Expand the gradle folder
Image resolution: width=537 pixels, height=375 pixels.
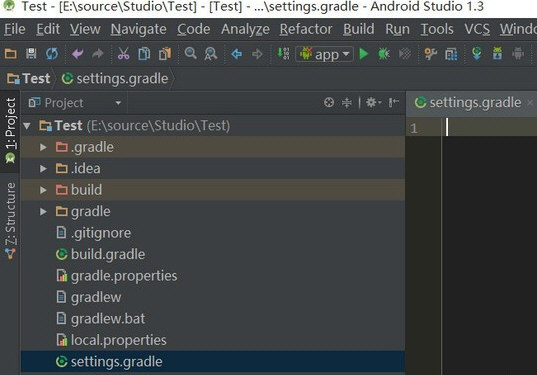tap(43, 212)
